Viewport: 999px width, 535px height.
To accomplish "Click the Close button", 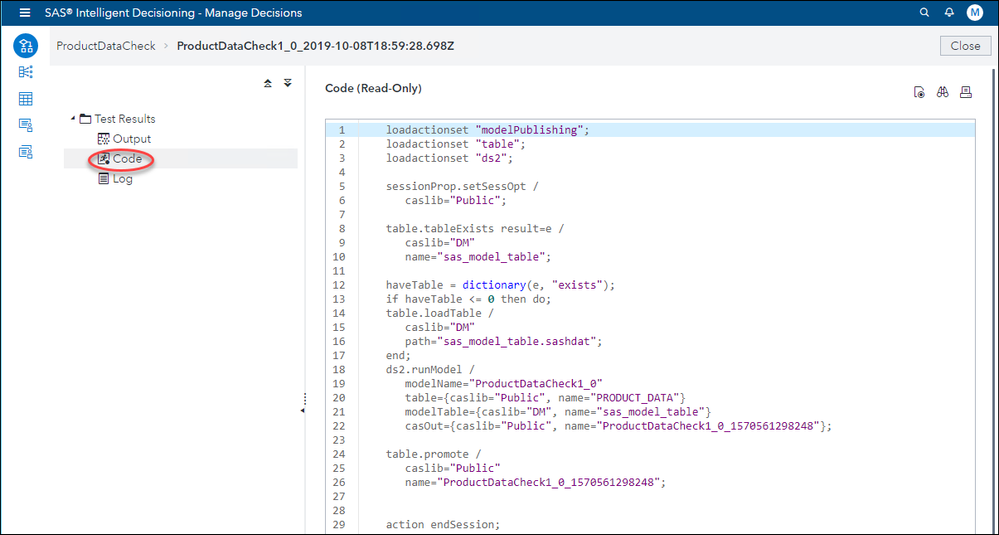I will click(x=965, y=46).
